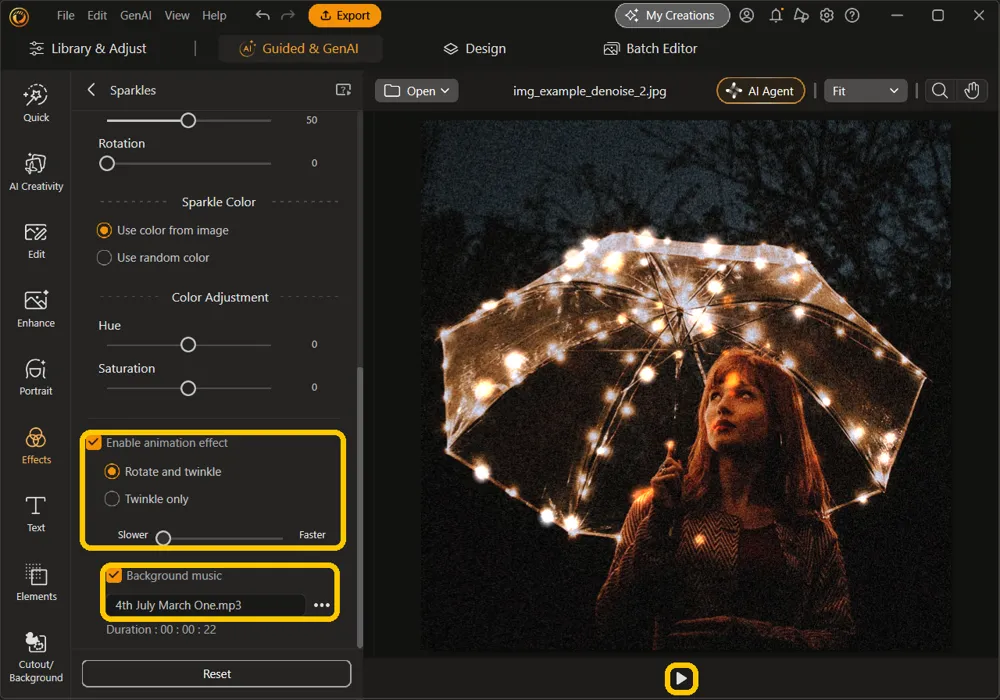The image size is (1000, 700).
Task: Open My Creations
Action: (x=672, y=15)
